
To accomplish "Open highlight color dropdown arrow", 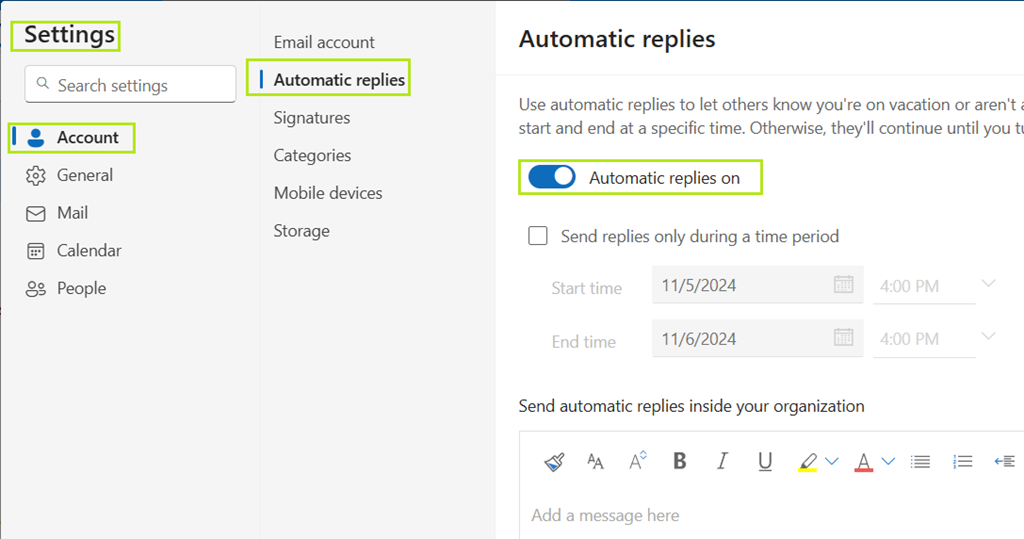I will click(832, 461).
